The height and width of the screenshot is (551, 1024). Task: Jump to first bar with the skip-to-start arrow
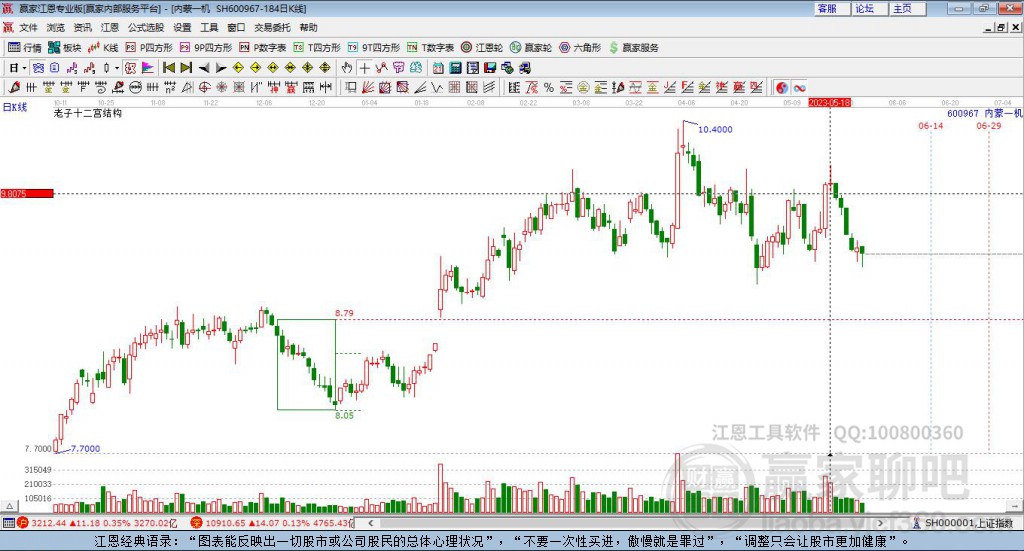click(x=168, y=68)
